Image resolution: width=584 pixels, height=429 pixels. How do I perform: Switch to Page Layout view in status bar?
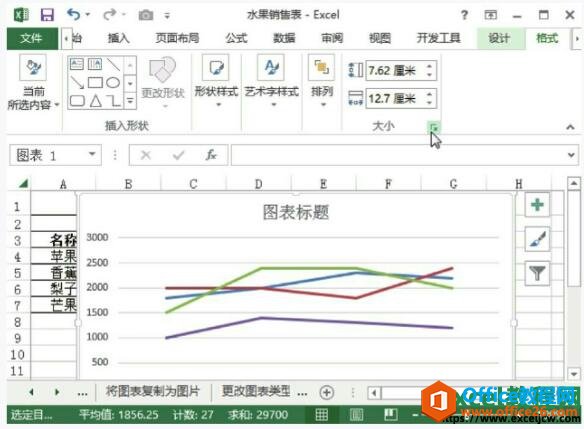(x=356, y=414)
